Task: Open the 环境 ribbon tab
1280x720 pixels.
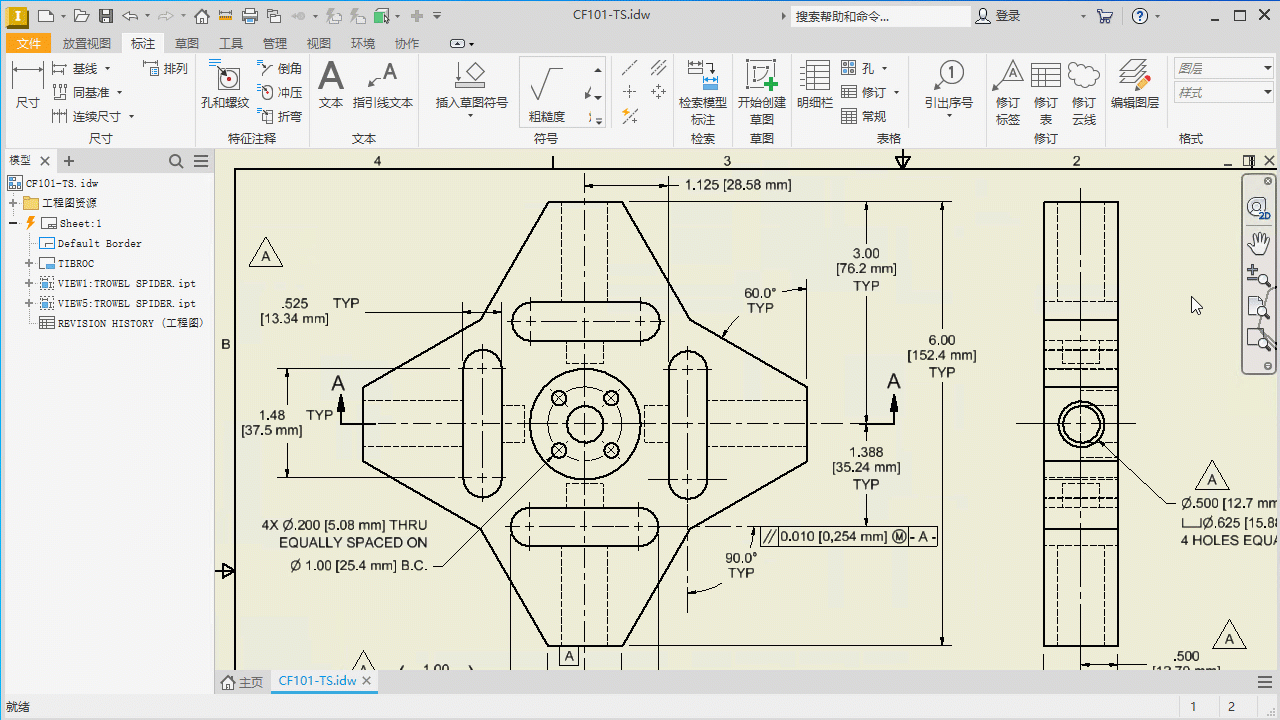Action: coord(363,43)
